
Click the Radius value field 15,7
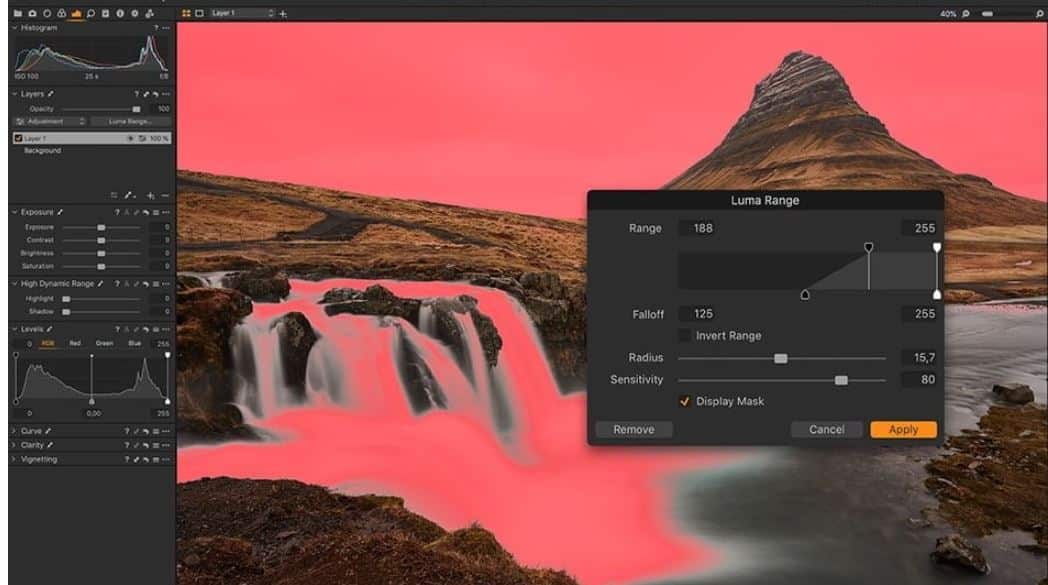point(920,358)
